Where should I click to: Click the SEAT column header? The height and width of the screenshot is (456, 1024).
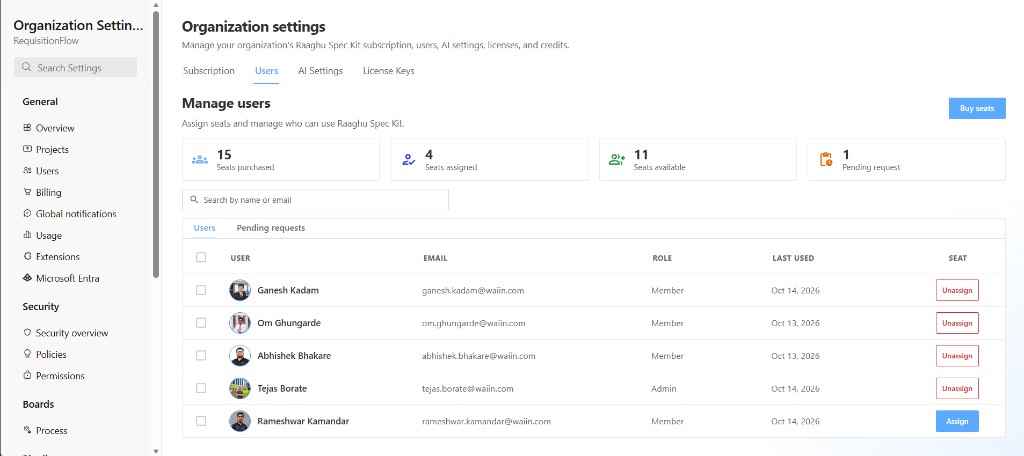click(x=957, y=258)
